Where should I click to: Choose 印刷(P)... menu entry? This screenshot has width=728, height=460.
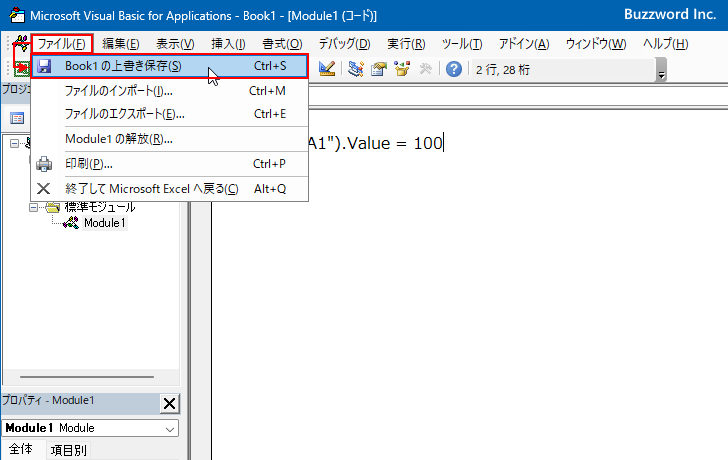coord(169,164)
